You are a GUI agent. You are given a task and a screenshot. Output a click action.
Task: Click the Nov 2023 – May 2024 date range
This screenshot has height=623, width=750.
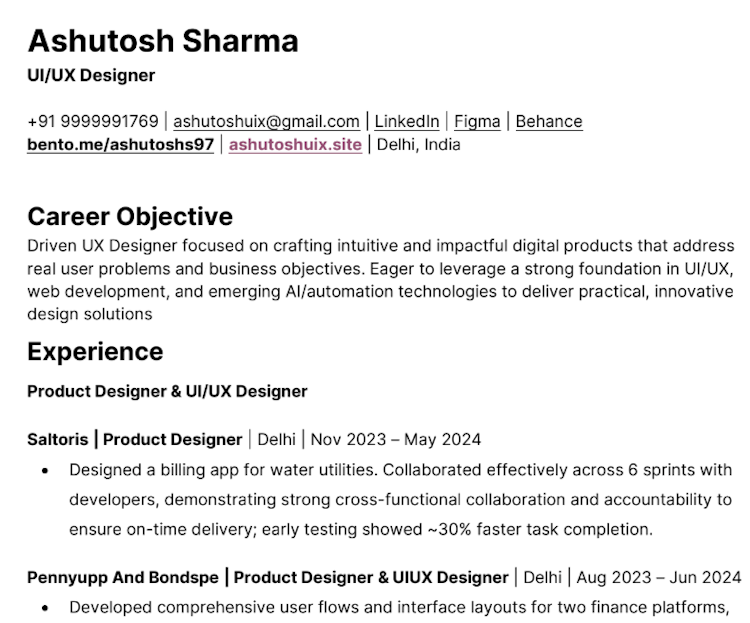(396, 439)
